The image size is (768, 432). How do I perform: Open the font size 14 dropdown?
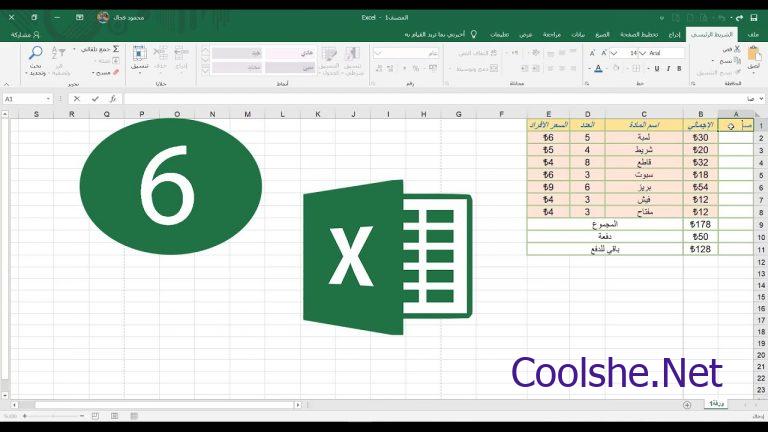tap(614, 53)
